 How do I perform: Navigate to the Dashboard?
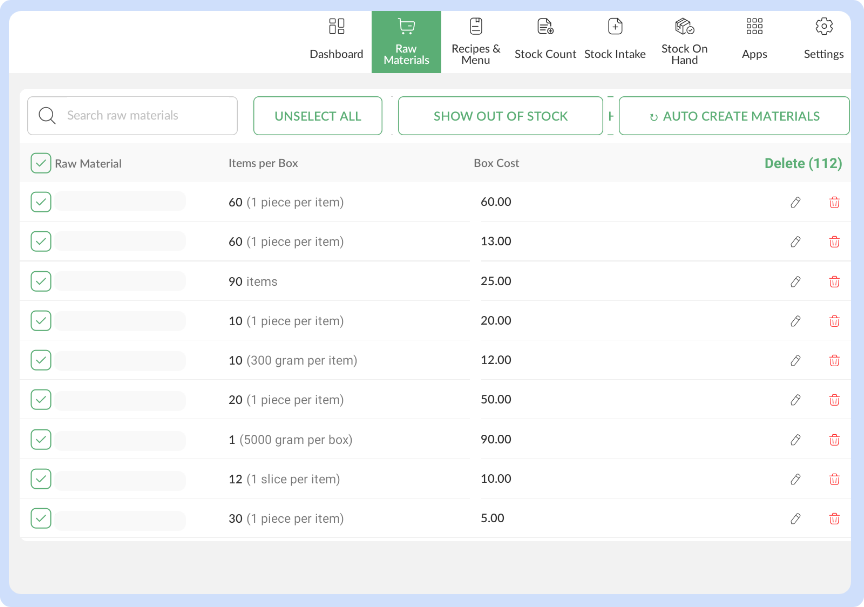coord(336,40)
